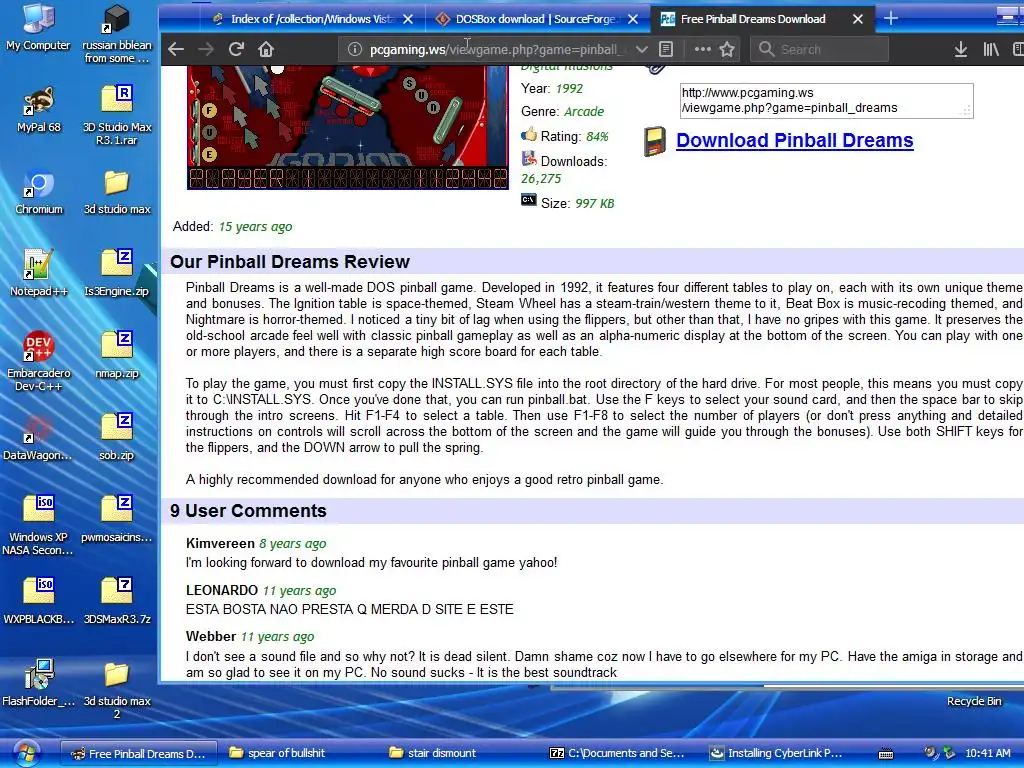
Task: Switch to 7-Zip C:\Documents and Se... taskbar window
Action: pyautogui.click(x=617, y=753)
